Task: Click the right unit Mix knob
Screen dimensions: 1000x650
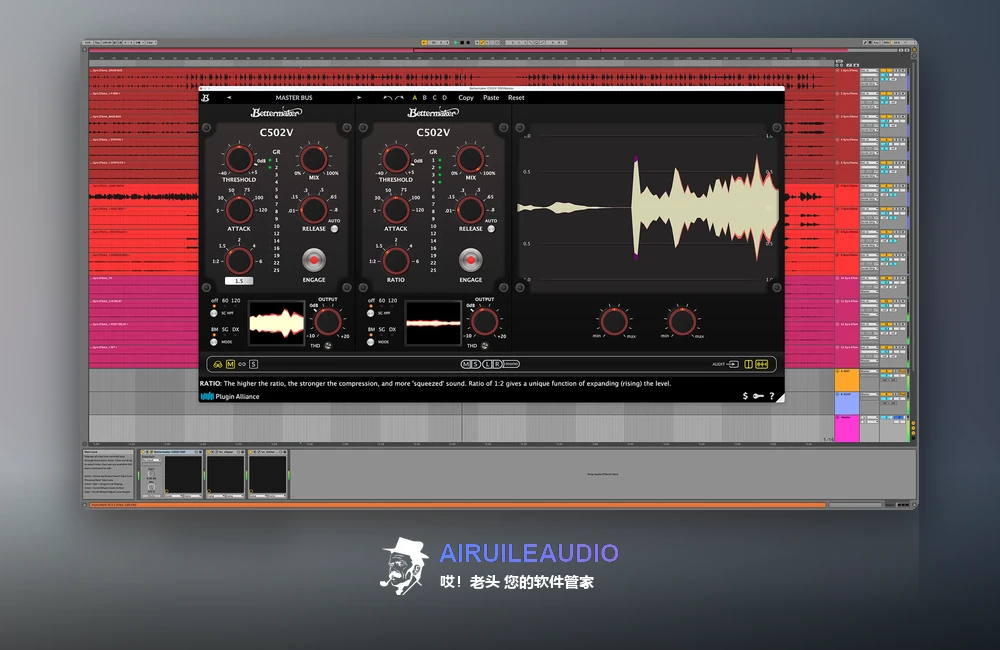Action: (471, 159)
